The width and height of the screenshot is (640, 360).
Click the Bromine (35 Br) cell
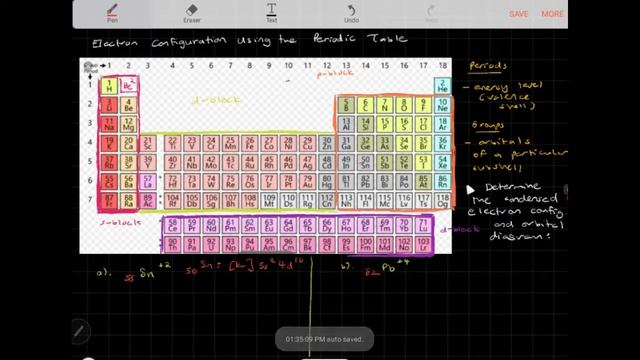click(423, 143)
